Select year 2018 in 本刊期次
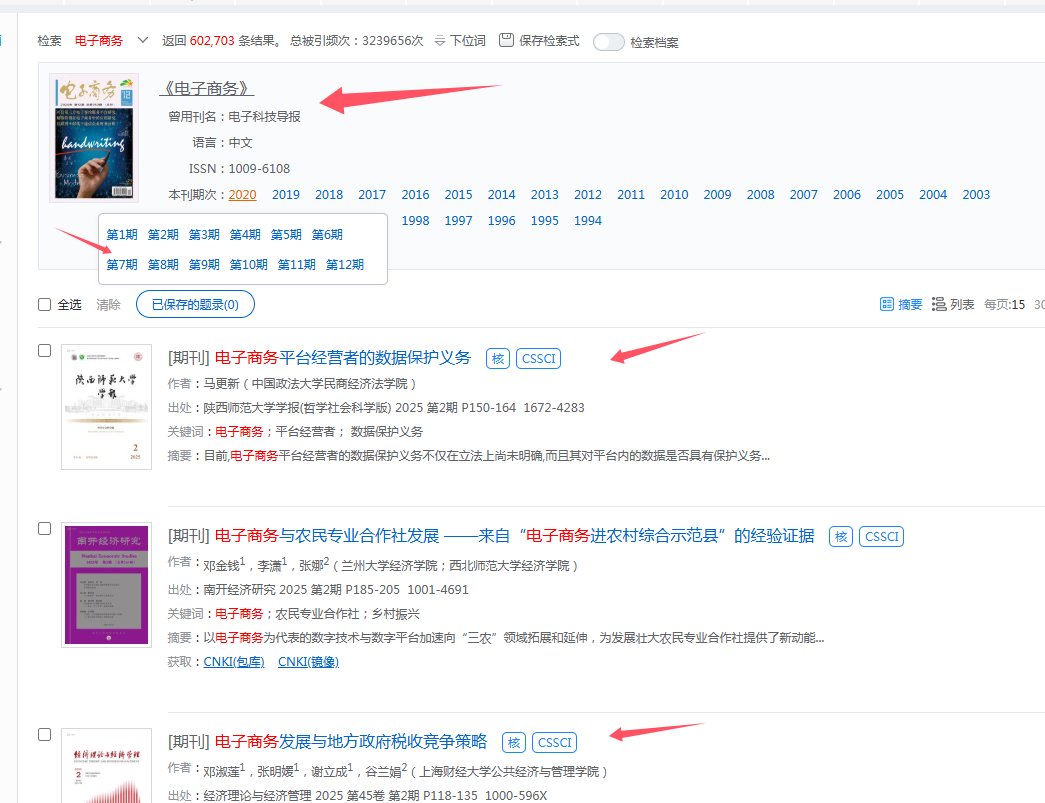Image resolution: width=1045 pixels, height=803 pixels. point(329,195)
